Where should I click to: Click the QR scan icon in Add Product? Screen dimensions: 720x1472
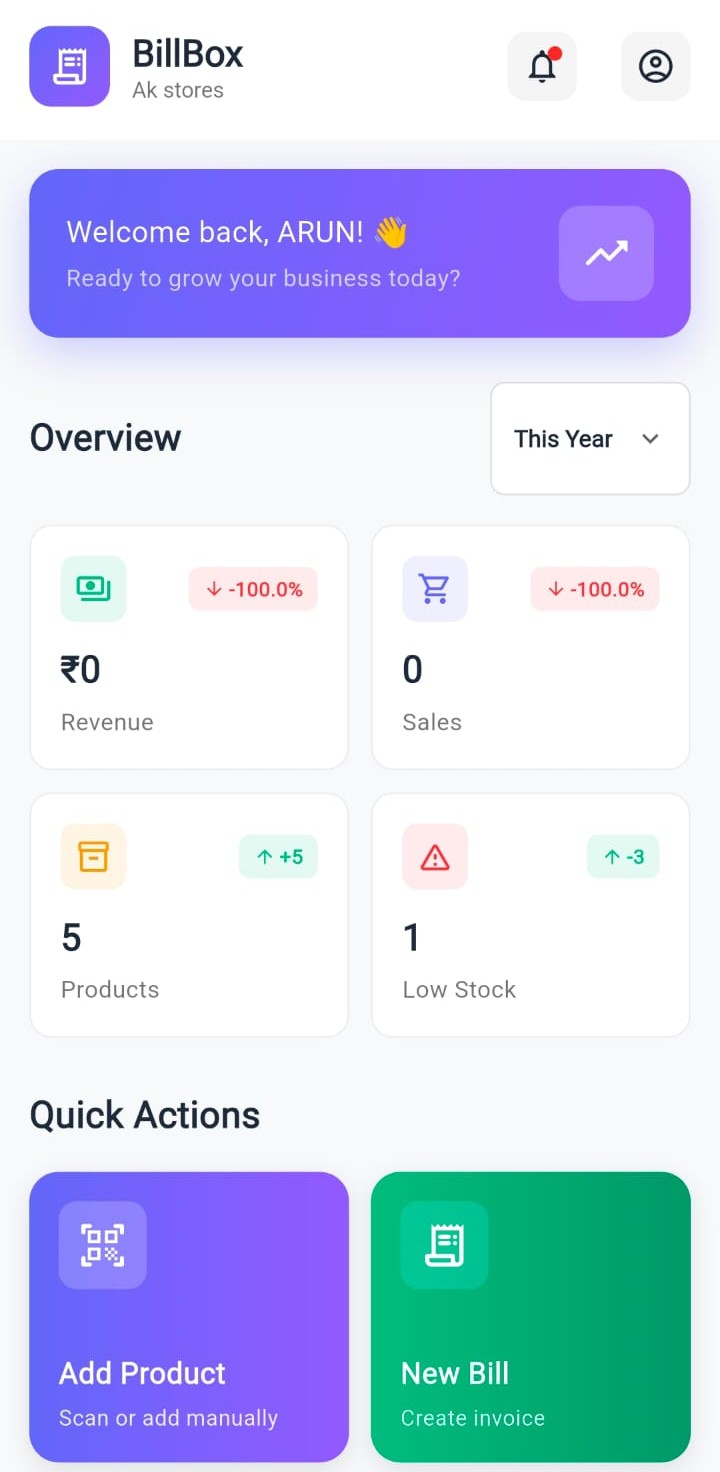click(x=102, y=1245)
